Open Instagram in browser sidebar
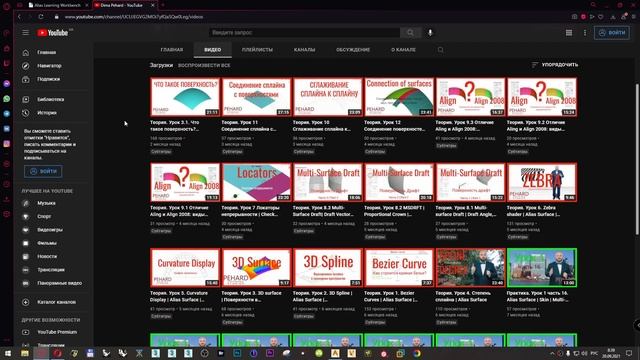 pyautogui.click(x=7, y=144)
